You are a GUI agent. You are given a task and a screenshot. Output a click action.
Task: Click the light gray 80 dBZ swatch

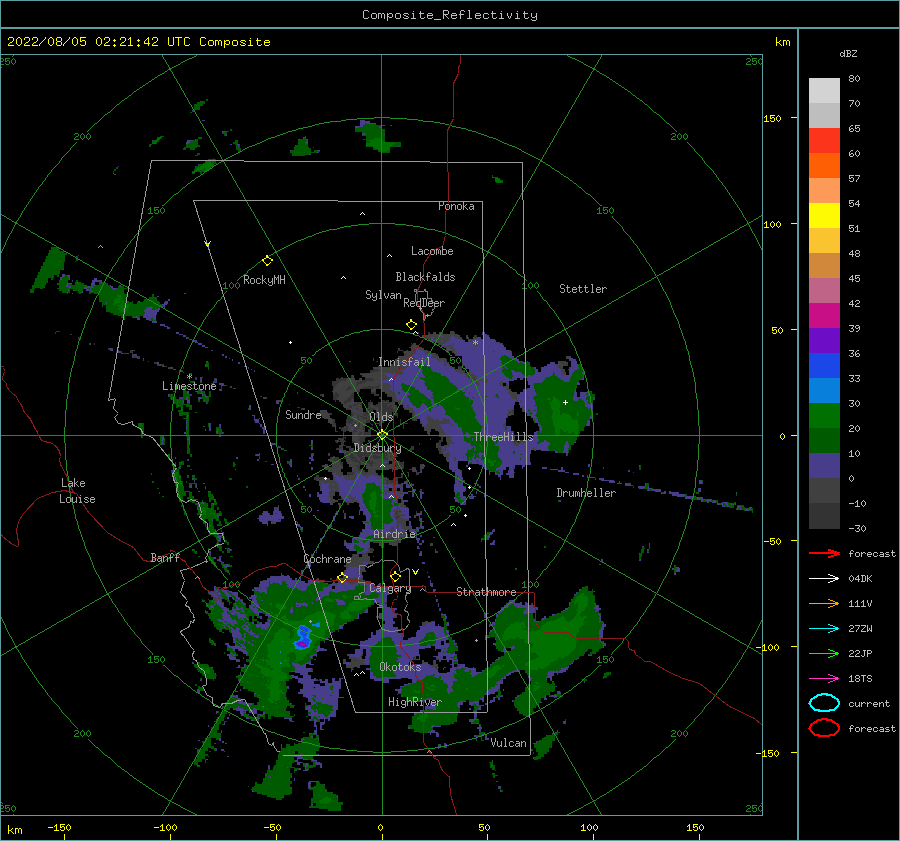click(x=824, y=90)
